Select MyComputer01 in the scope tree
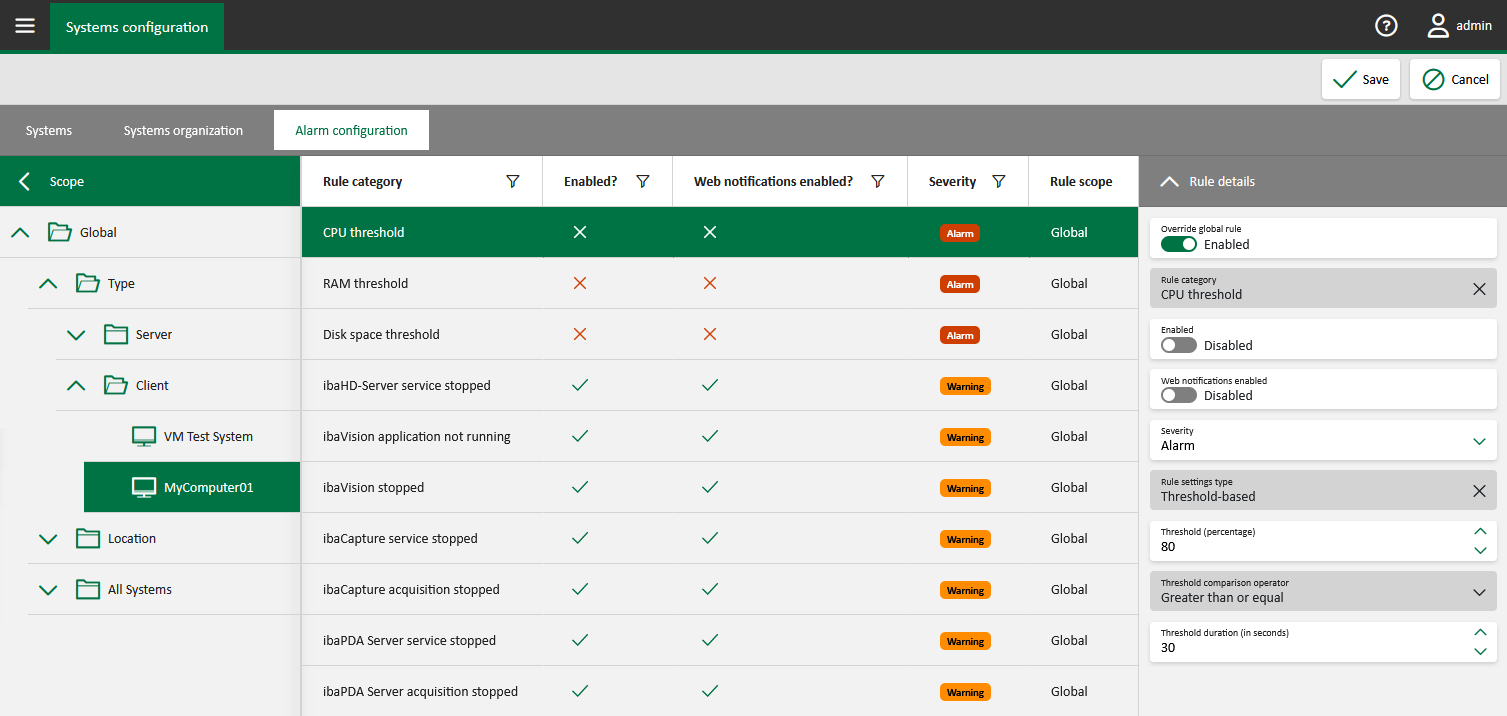 (x=192, y=487)
